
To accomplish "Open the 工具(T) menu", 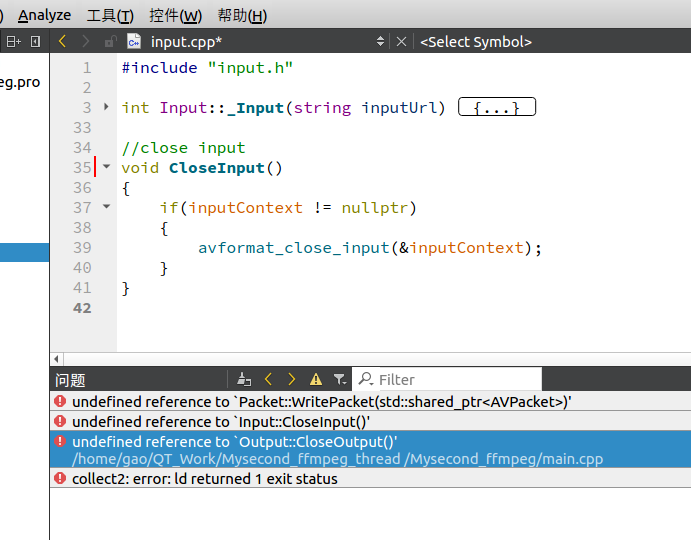I will pos(110,15).
